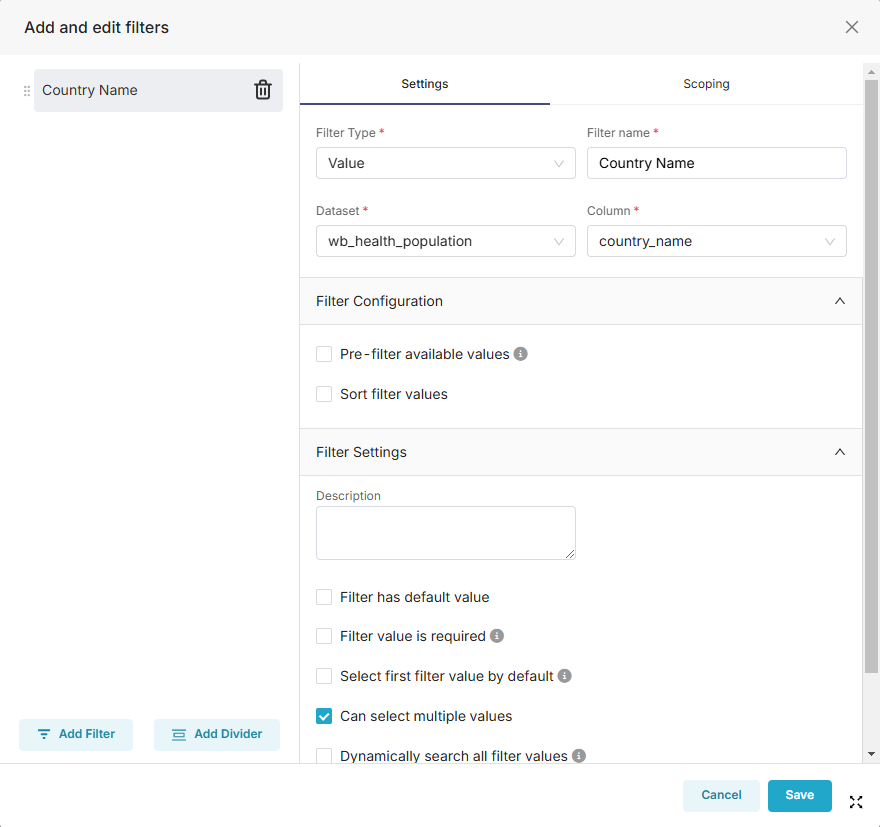Click the Add Filter button

(76, 734)
